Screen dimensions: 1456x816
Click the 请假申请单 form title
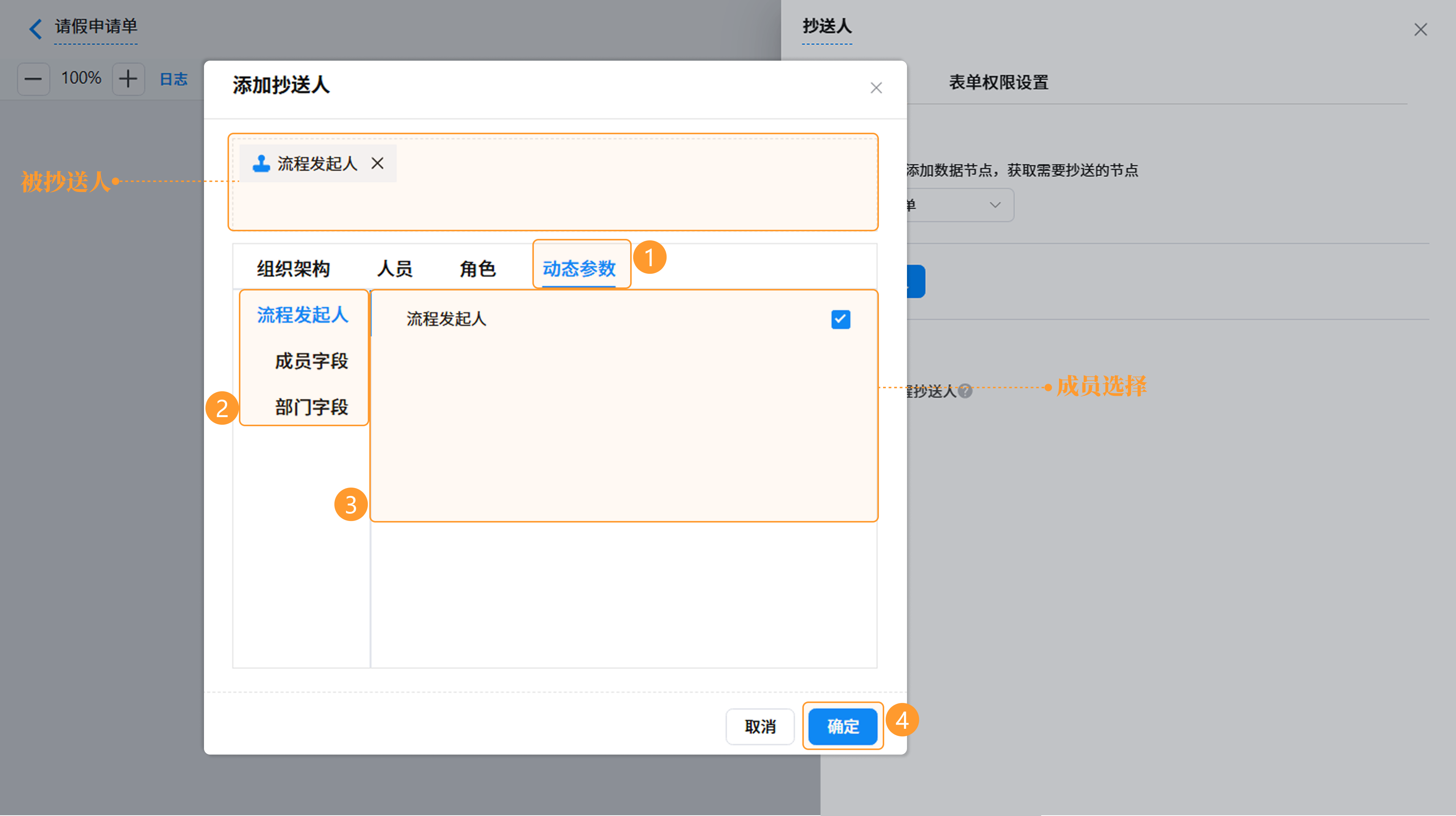point(96,26)
